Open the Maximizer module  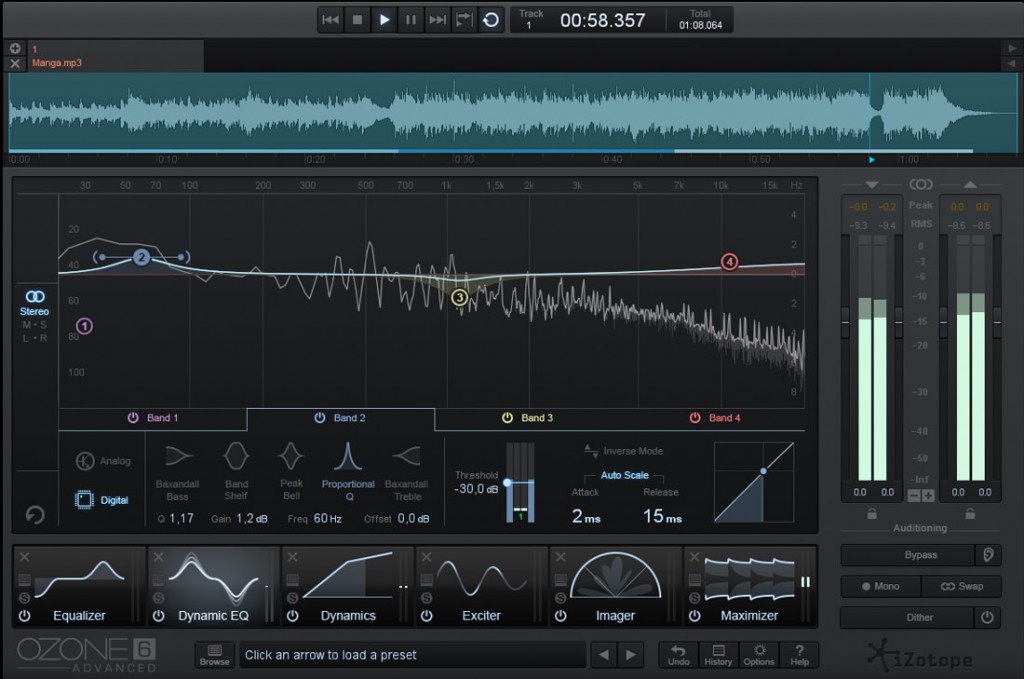750,586
